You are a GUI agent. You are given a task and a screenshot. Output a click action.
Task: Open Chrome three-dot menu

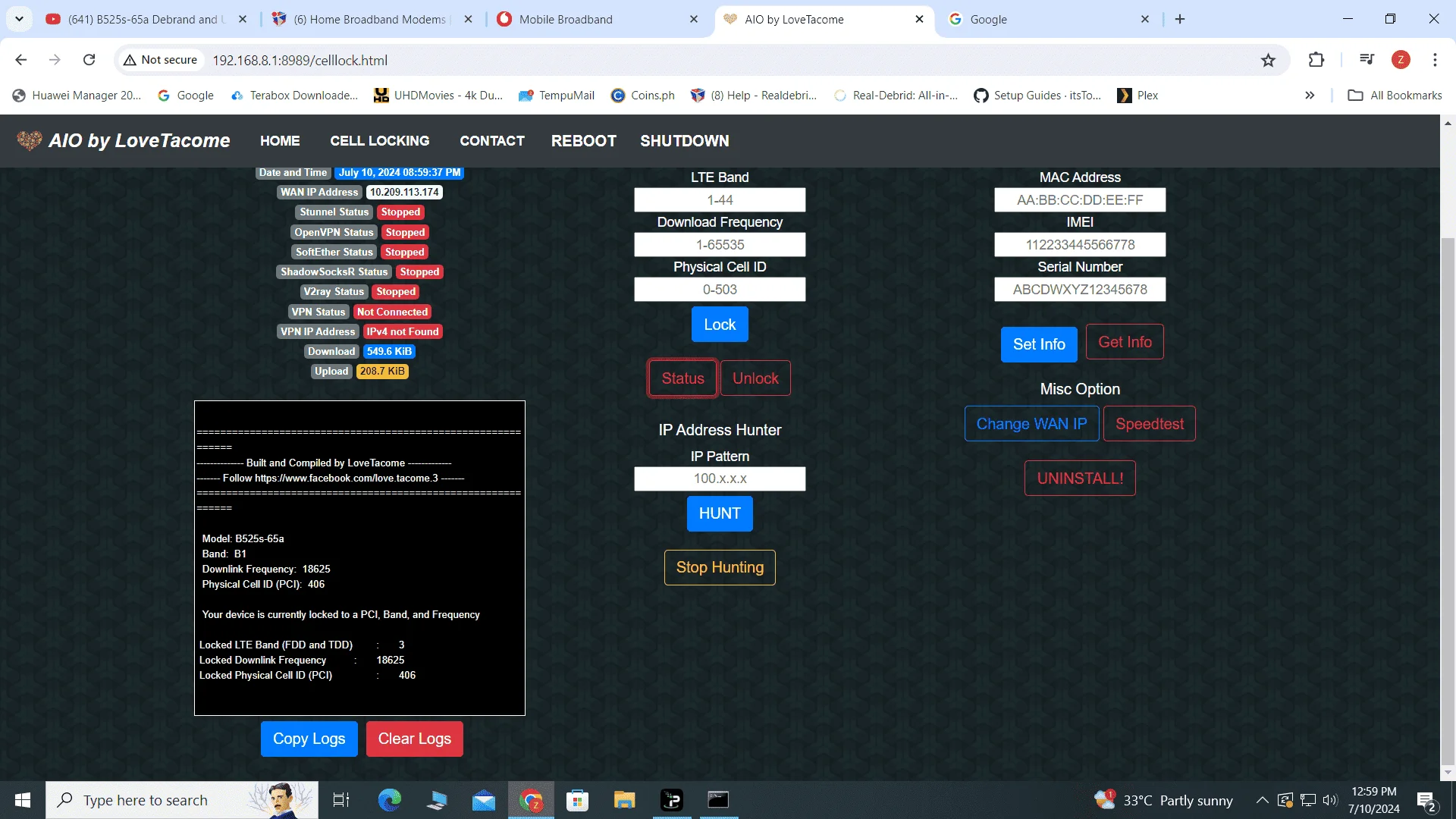1435,60
